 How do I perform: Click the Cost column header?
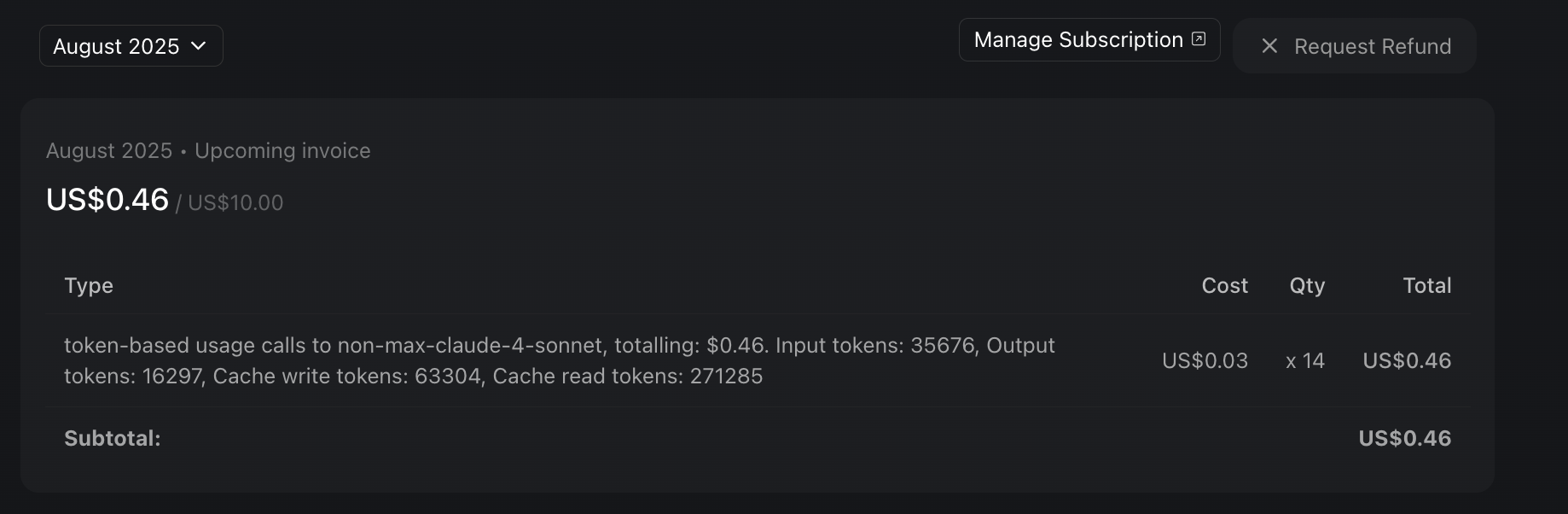(x=1224, y=286)
